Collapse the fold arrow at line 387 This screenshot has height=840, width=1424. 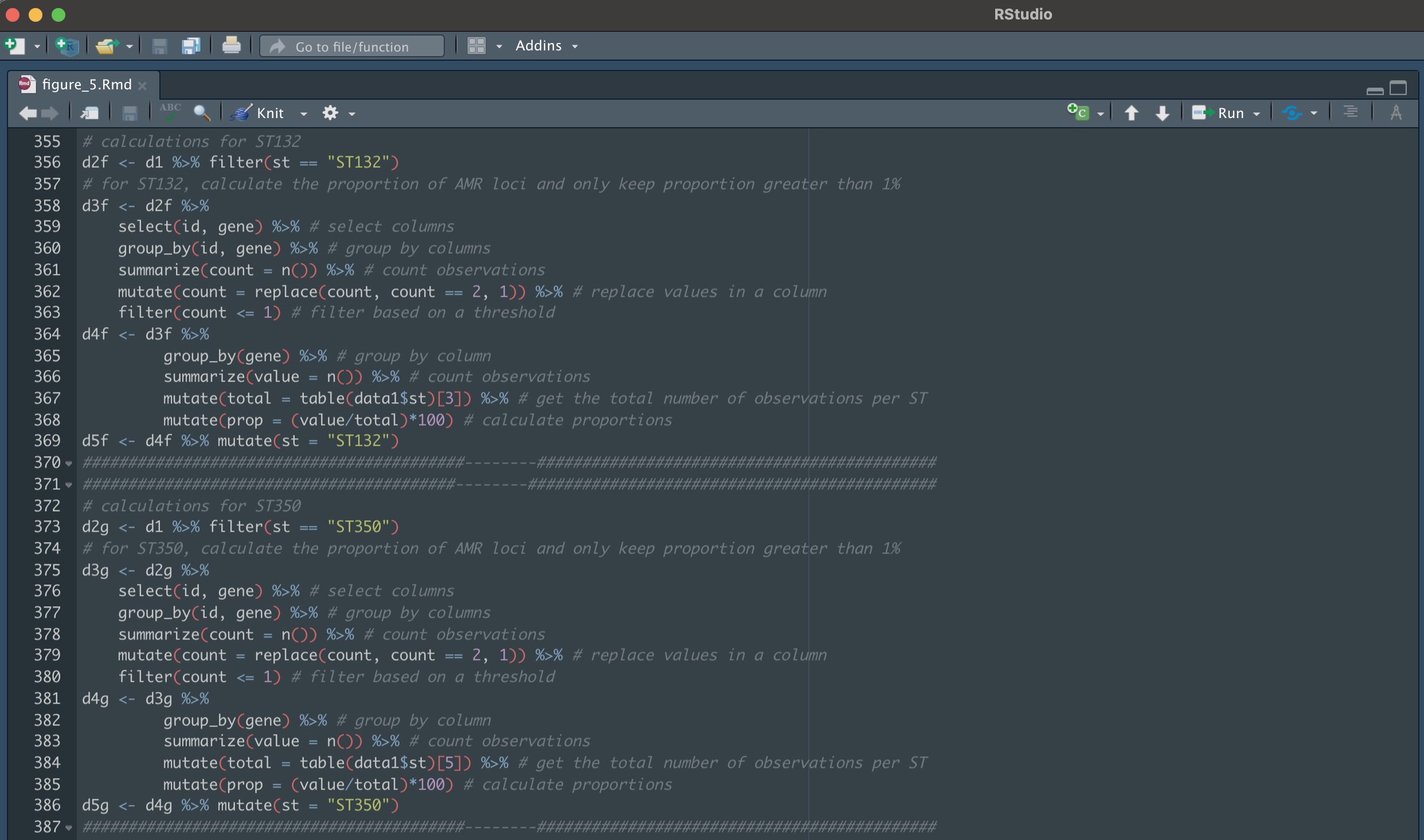69,827
